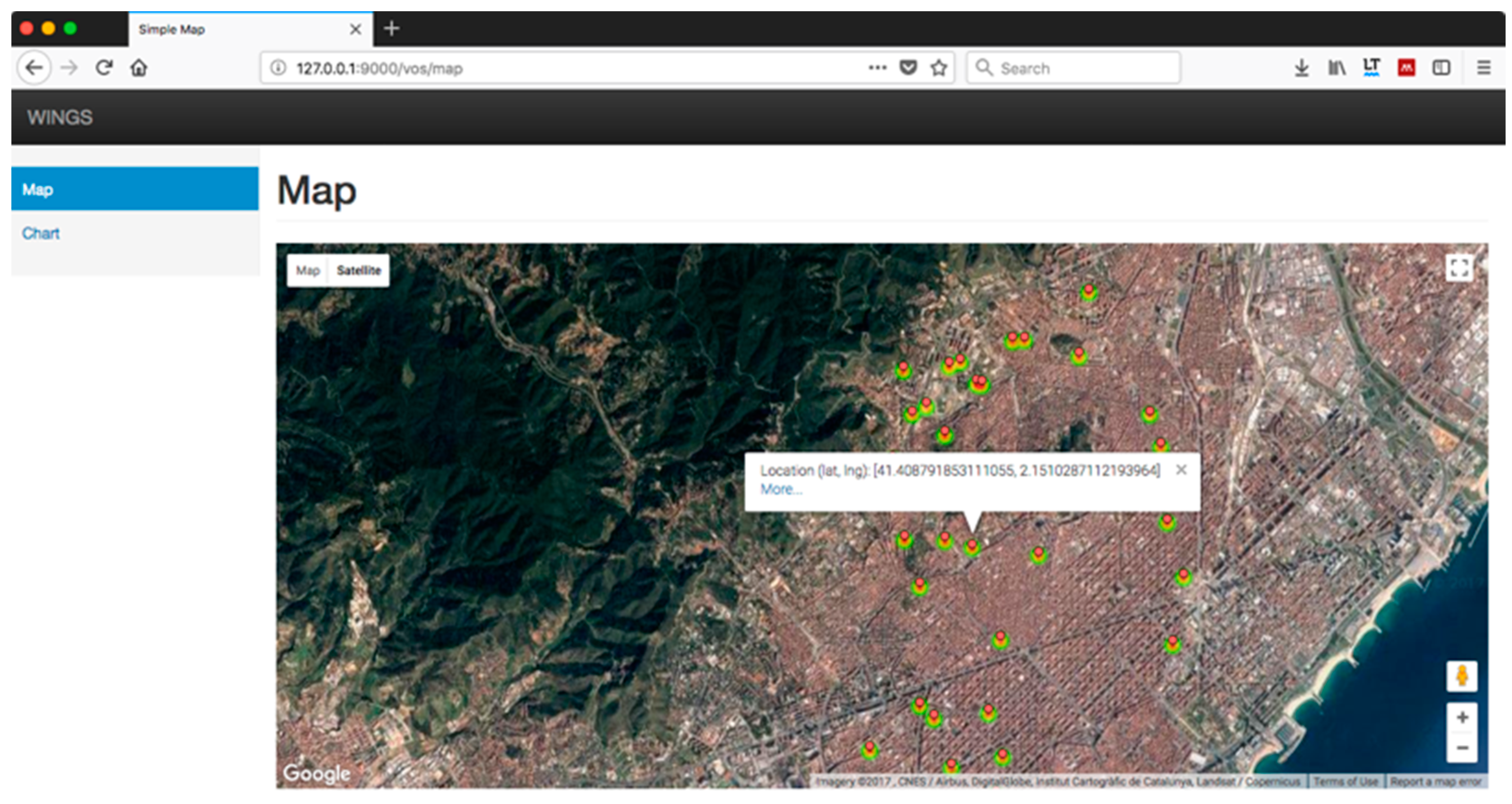This screenshot has width=1512, height=804.
Task: Click the browser Search field
Action: tap(1074, 68)
